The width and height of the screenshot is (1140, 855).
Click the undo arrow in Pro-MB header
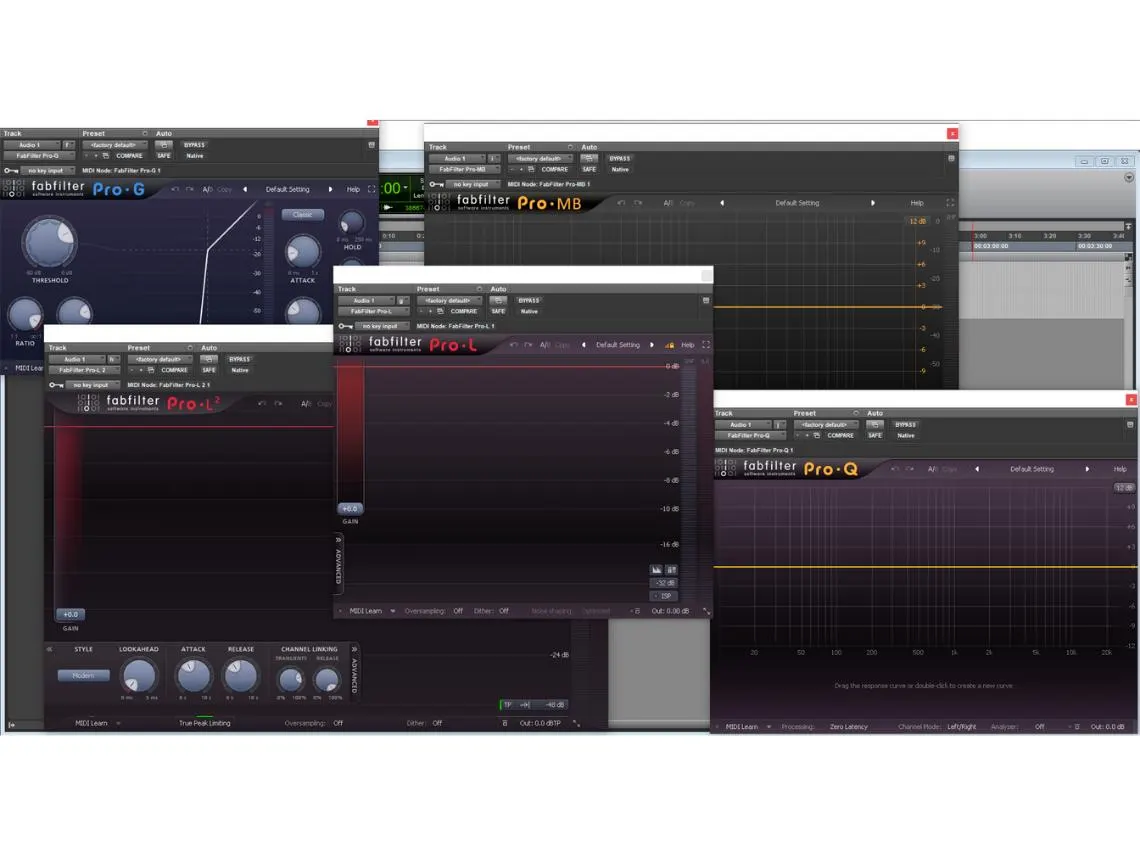(x=621, y=203)
